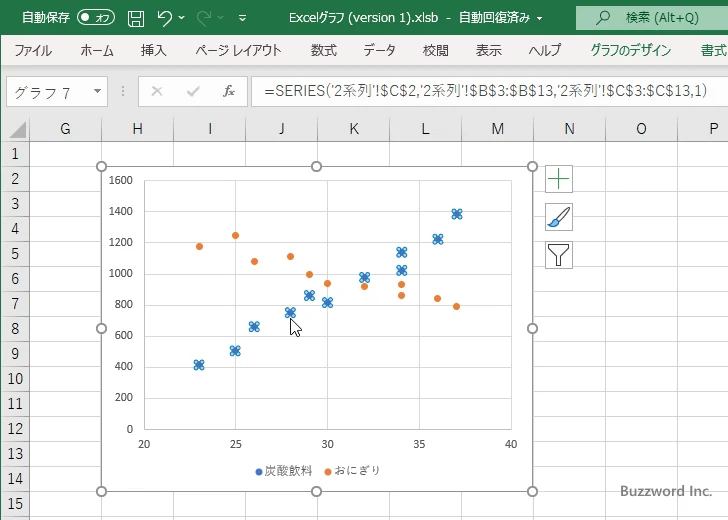Click the Undo arrow icon
The image size is (728, 520).
point(164,18)
